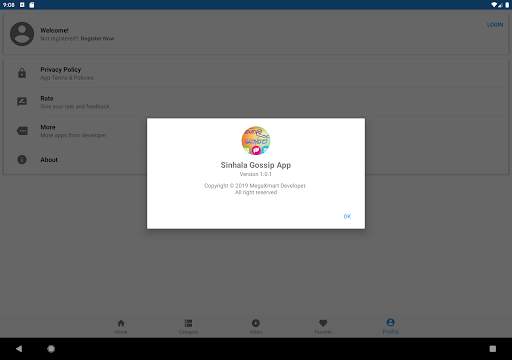
Task: Go to the Video tab
Action: click(256, 326)
